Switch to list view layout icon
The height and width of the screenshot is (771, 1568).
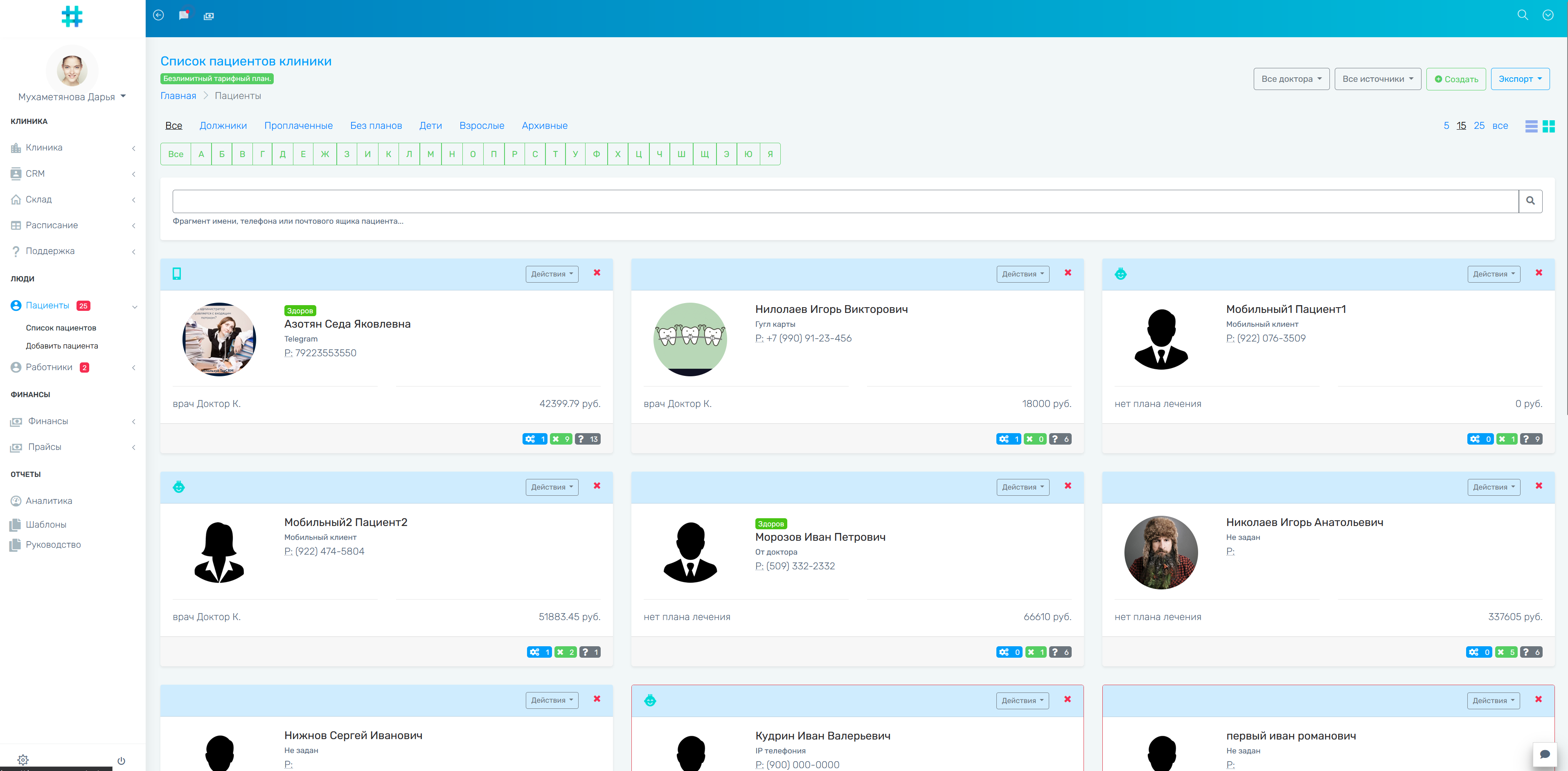click(1531, 126)
